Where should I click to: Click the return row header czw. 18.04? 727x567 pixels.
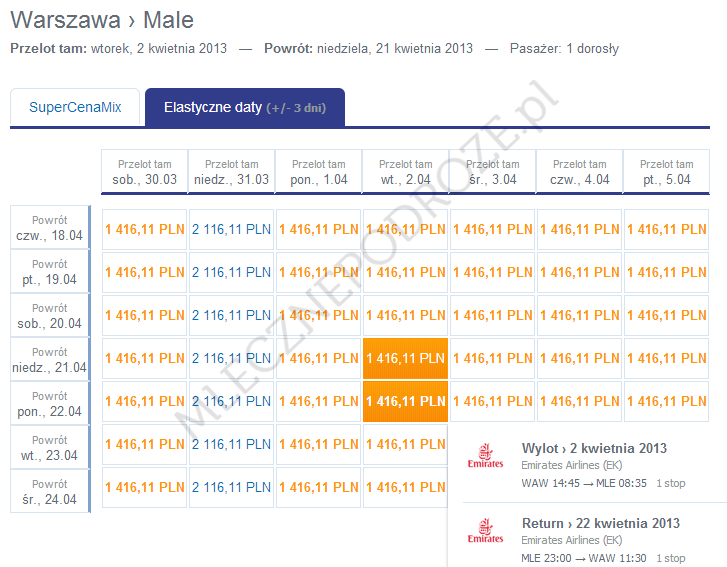tap(50, 228)
